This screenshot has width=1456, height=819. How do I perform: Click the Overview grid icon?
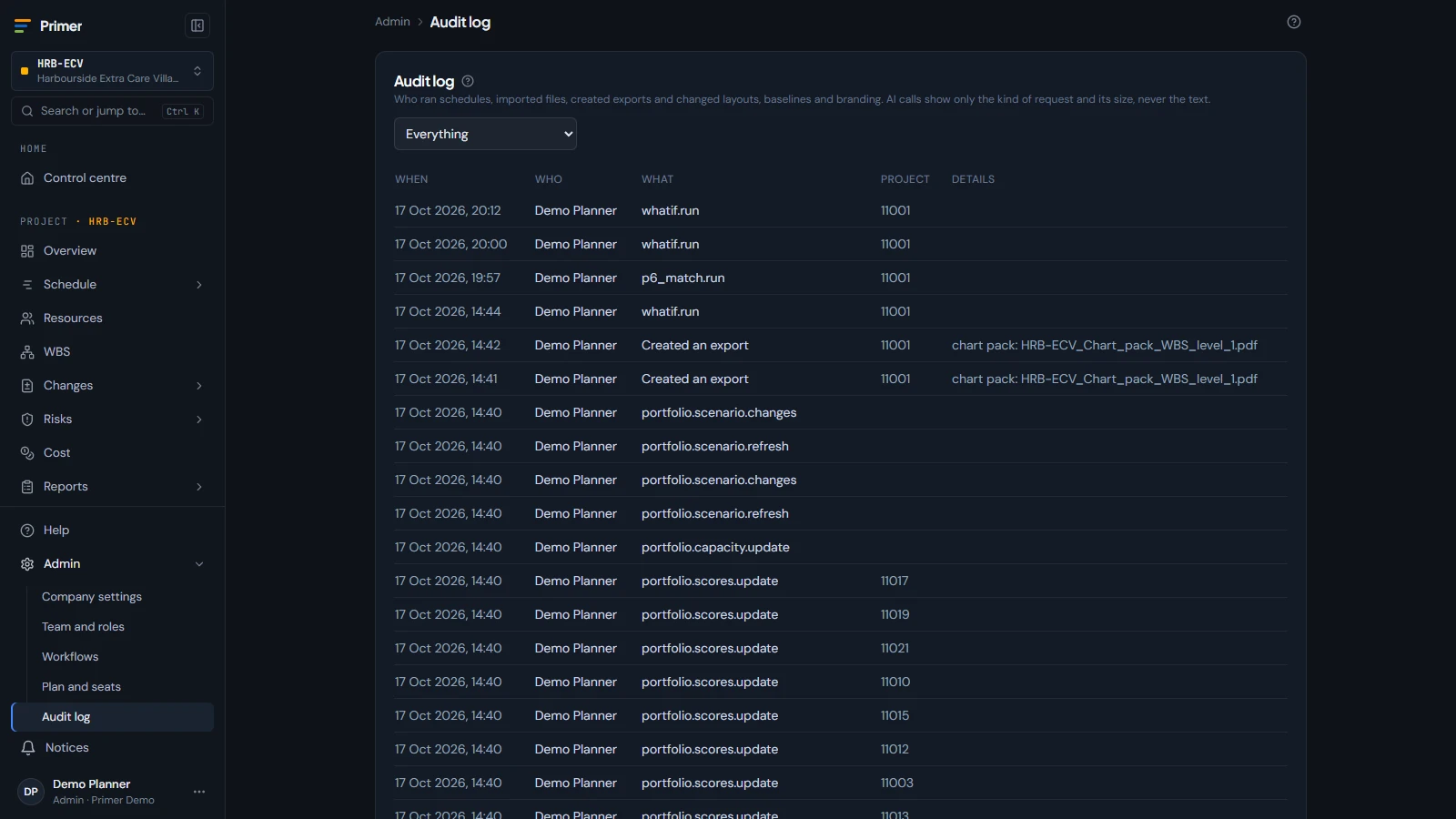click(27, 251)
